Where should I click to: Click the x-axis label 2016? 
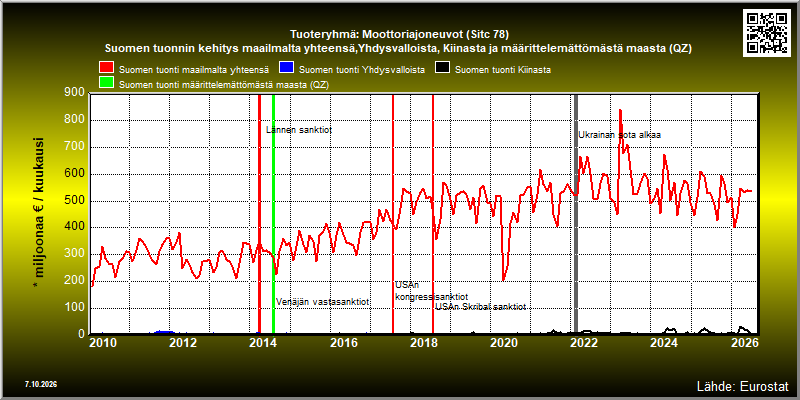[343, 342]
